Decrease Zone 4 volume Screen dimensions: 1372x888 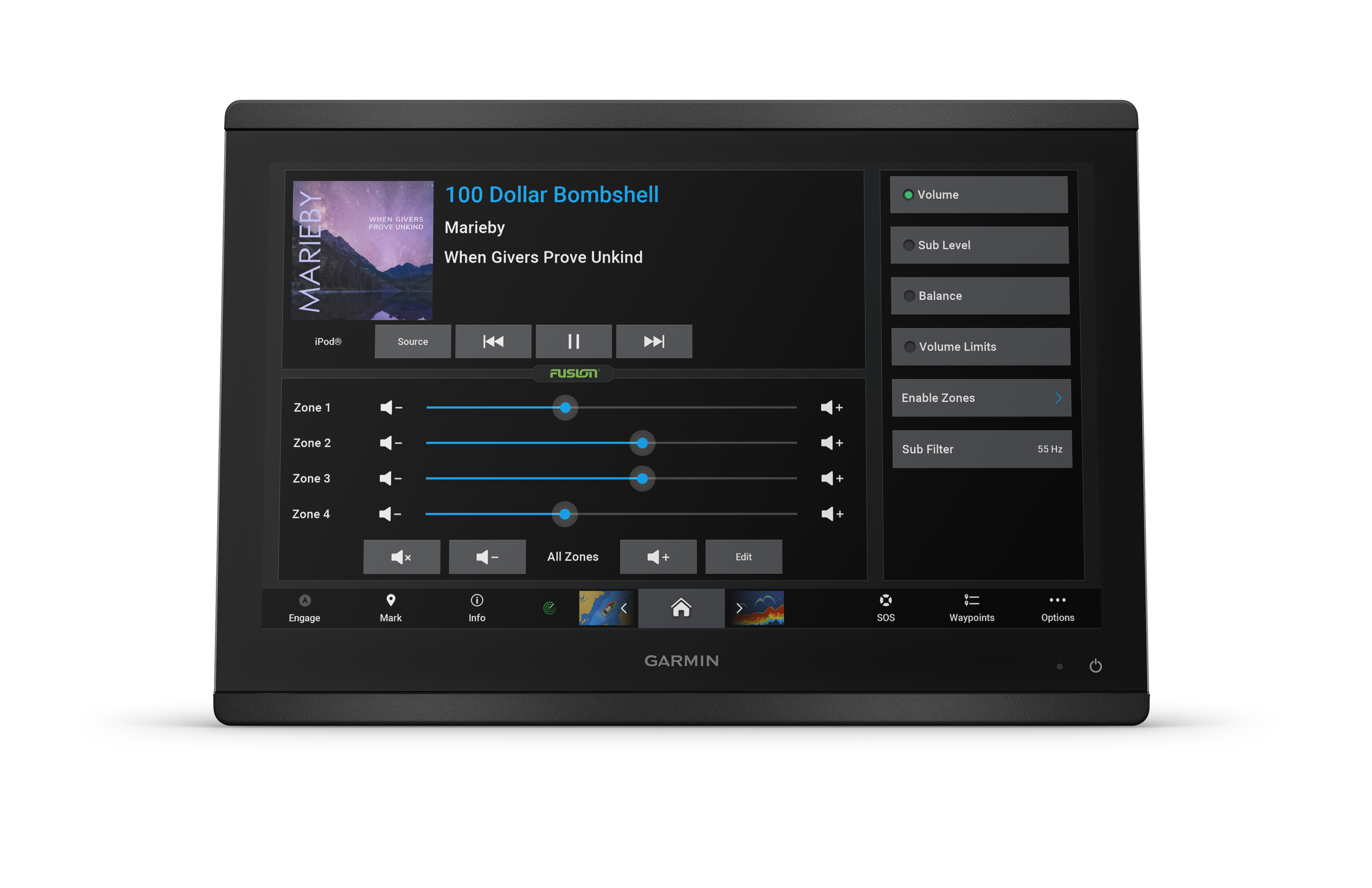tap(390, 514)
